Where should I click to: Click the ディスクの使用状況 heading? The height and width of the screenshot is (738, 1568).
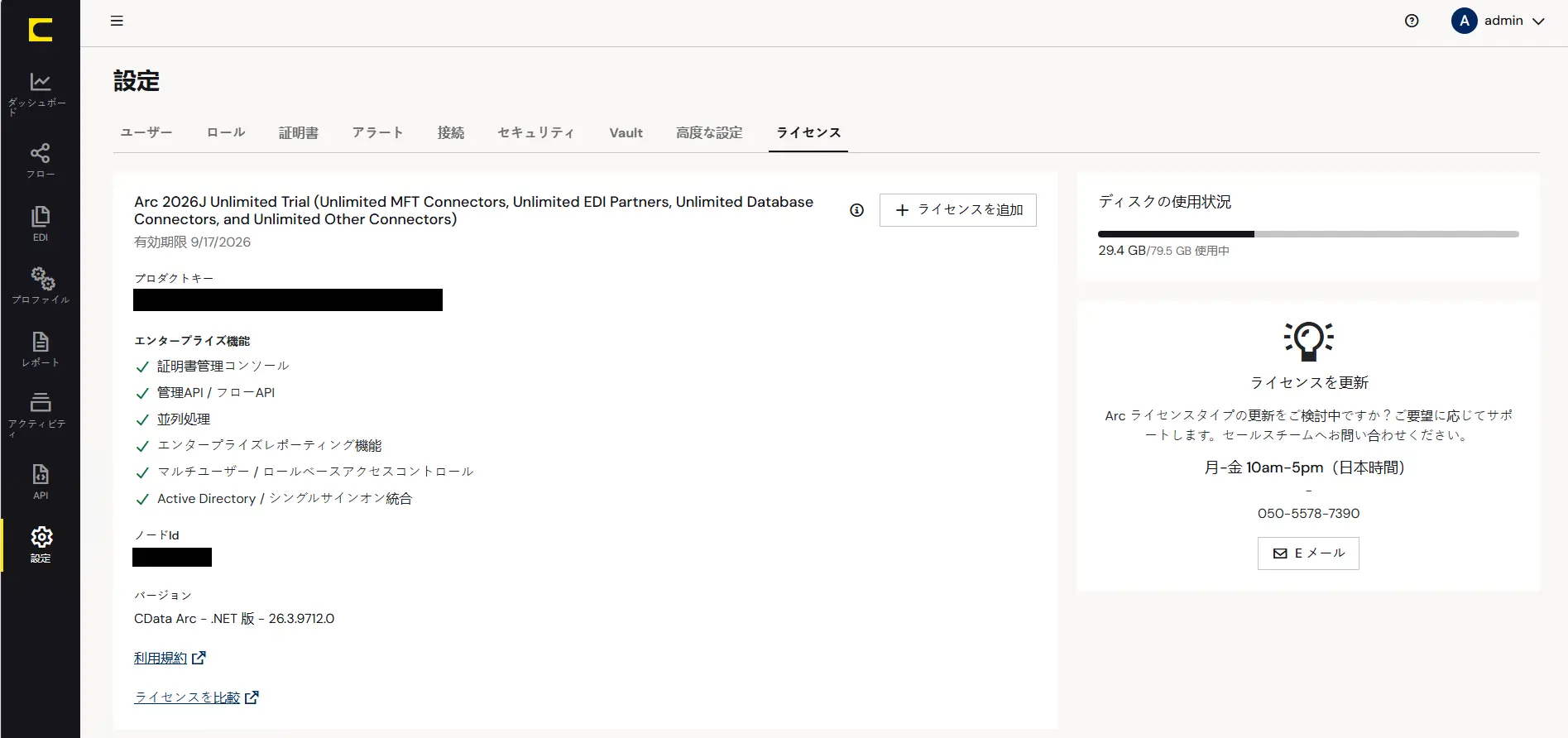click(x=1164, y=202)
